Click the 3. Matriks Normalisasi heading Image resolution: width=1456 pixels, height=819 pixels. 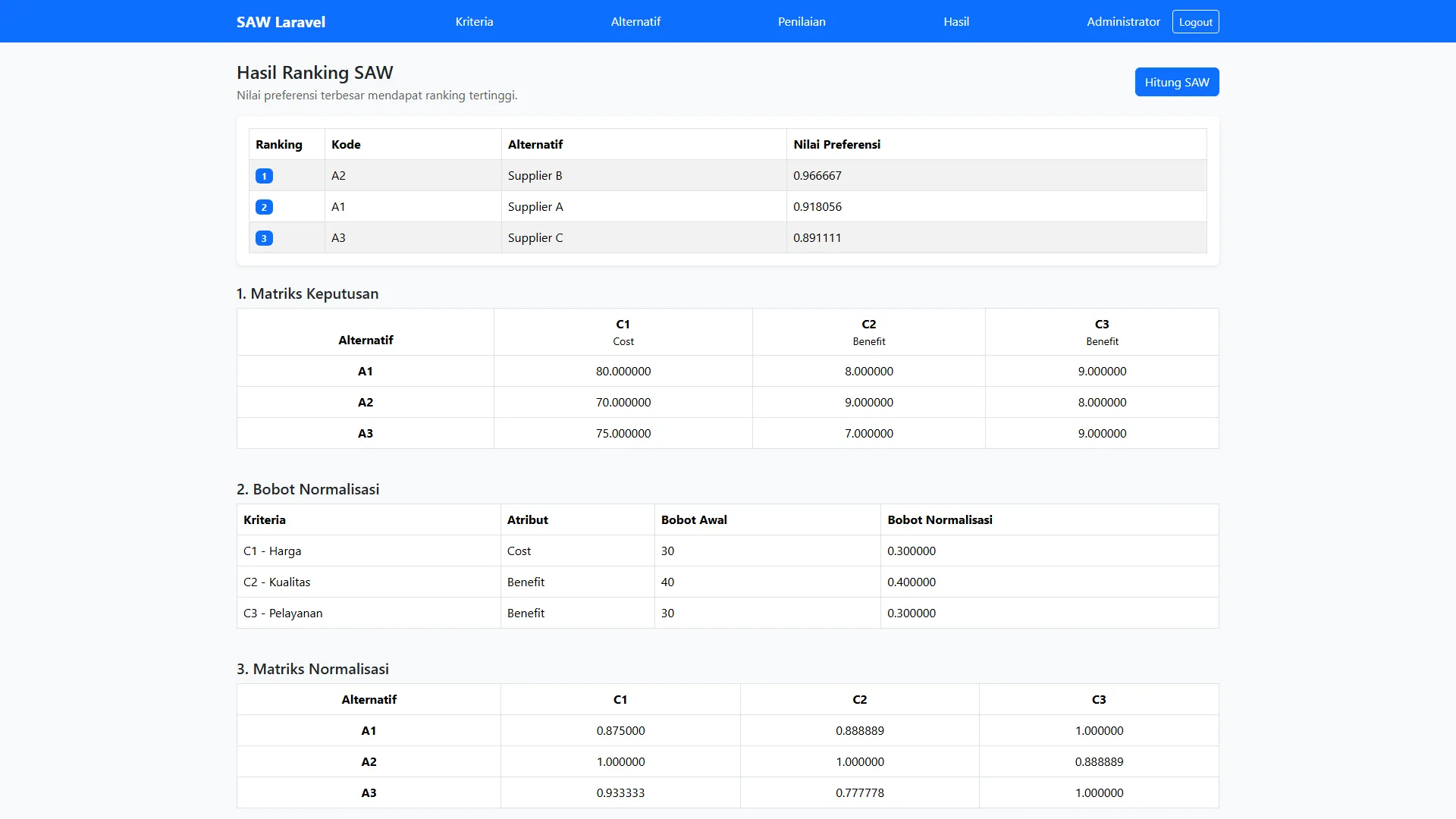[312, 669]
